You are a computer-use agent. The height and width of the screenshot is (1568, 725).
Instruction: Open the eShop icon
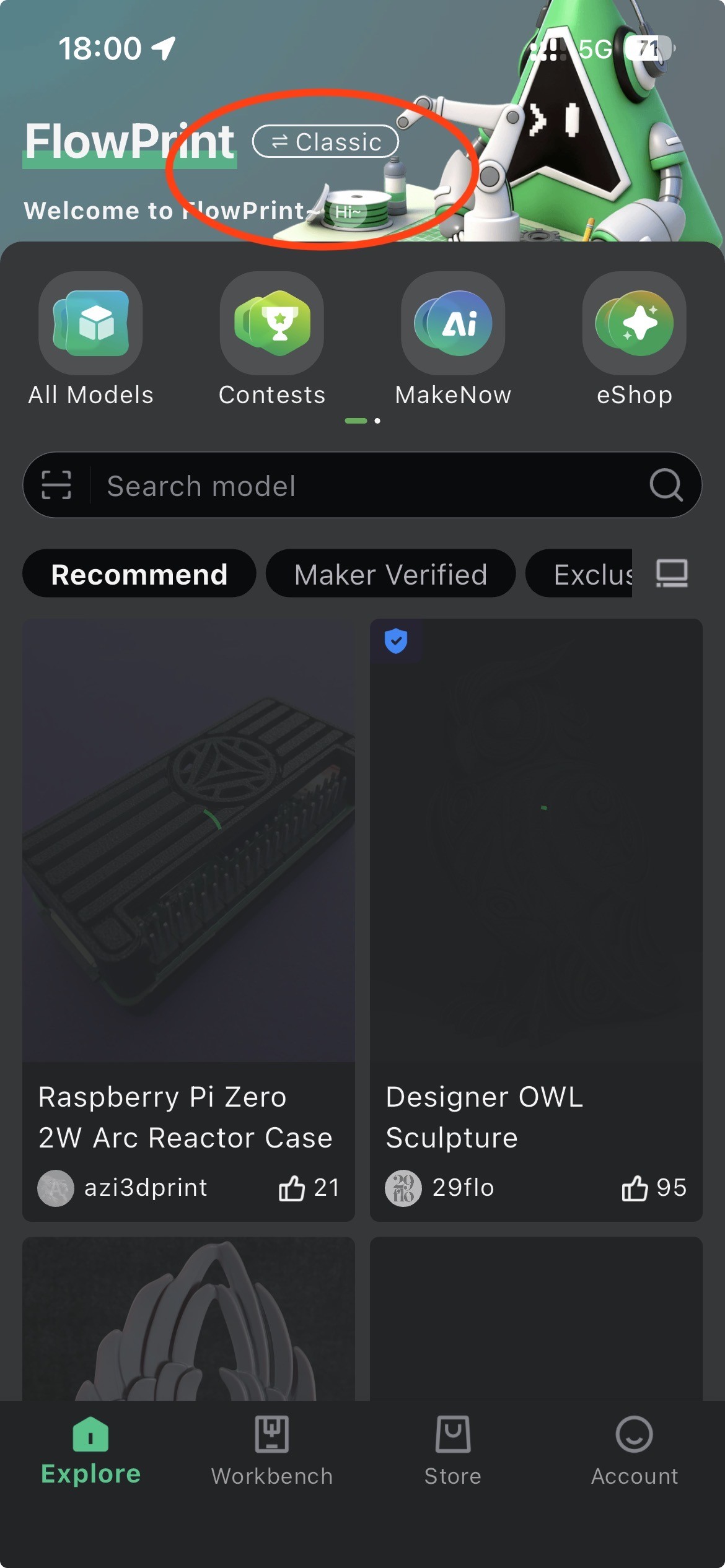tap(634, 323)
